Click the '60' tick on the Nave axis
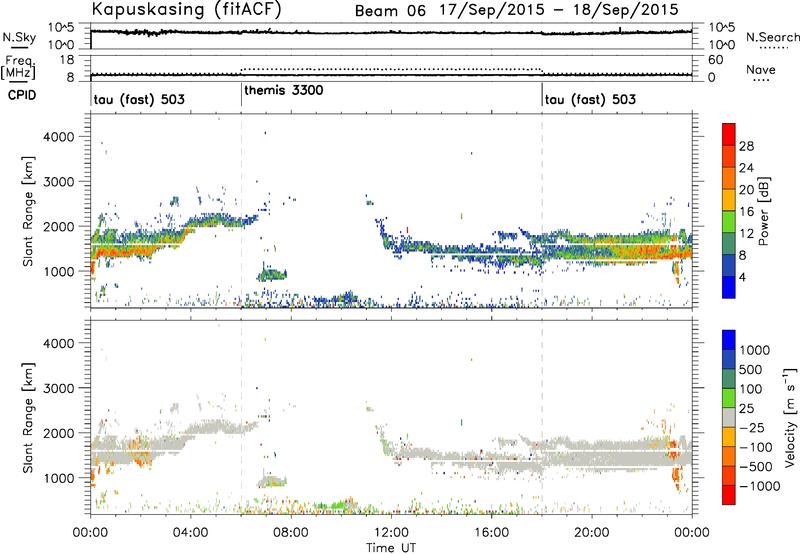The height and width of the screenshot is (554, 800). tap(715, 60)
